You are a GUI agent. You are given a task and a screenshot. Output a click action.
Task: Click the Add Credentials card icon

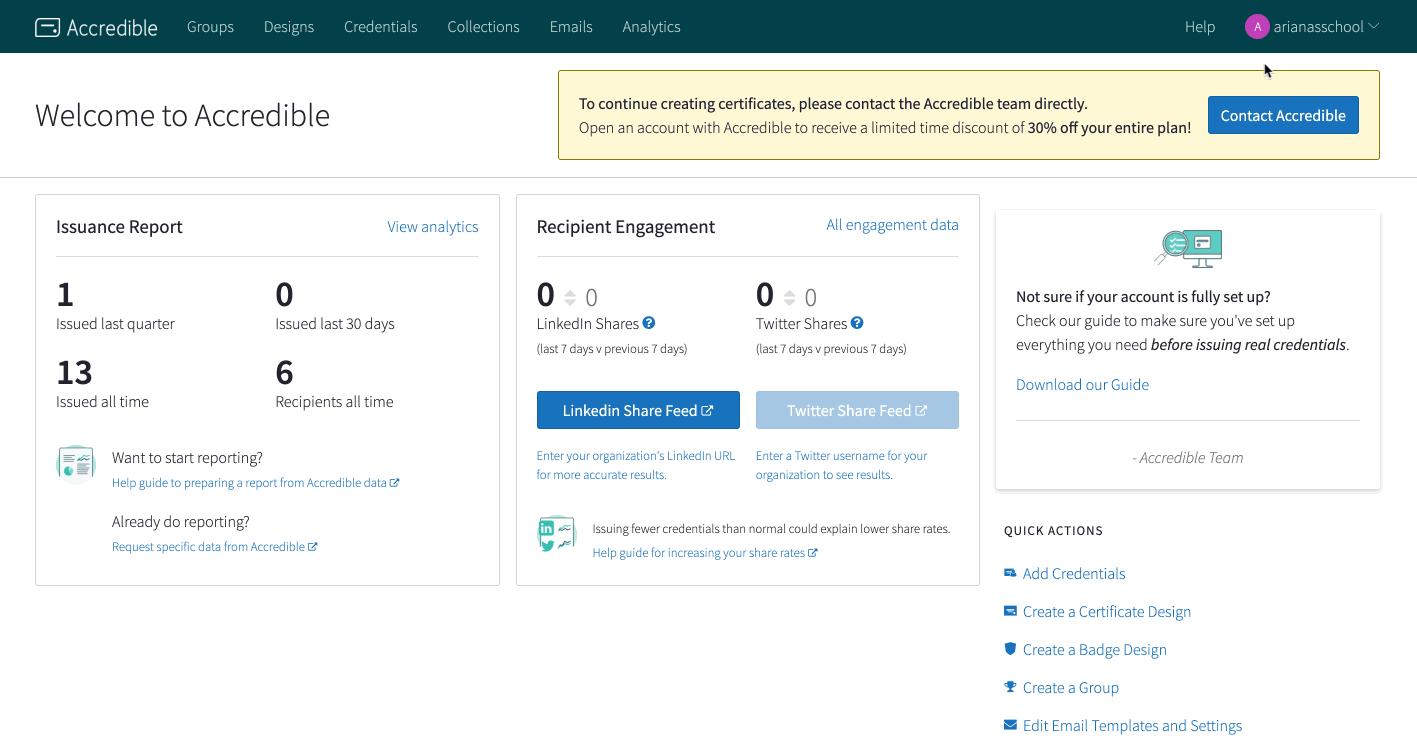point(1010,573)
